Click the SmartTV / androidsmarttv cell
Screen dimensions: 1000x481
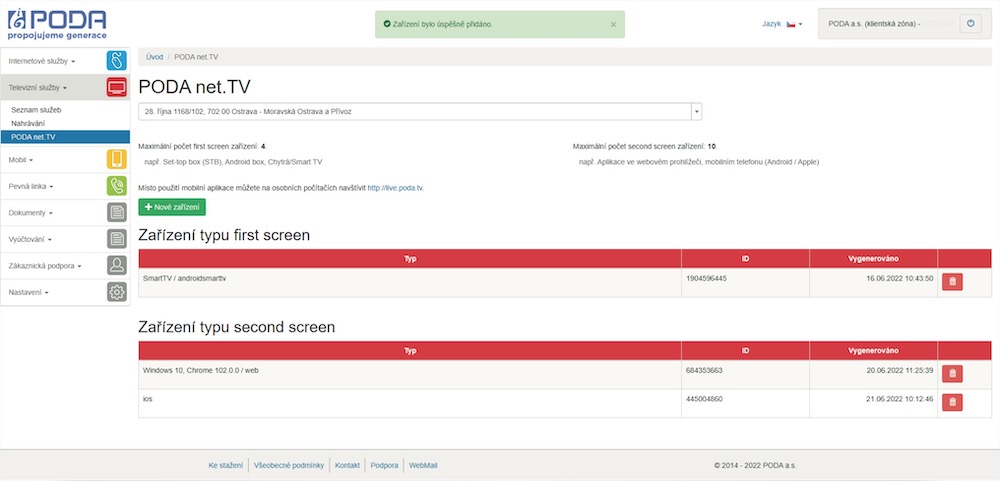pyautogui.click(x=409, y=283)
